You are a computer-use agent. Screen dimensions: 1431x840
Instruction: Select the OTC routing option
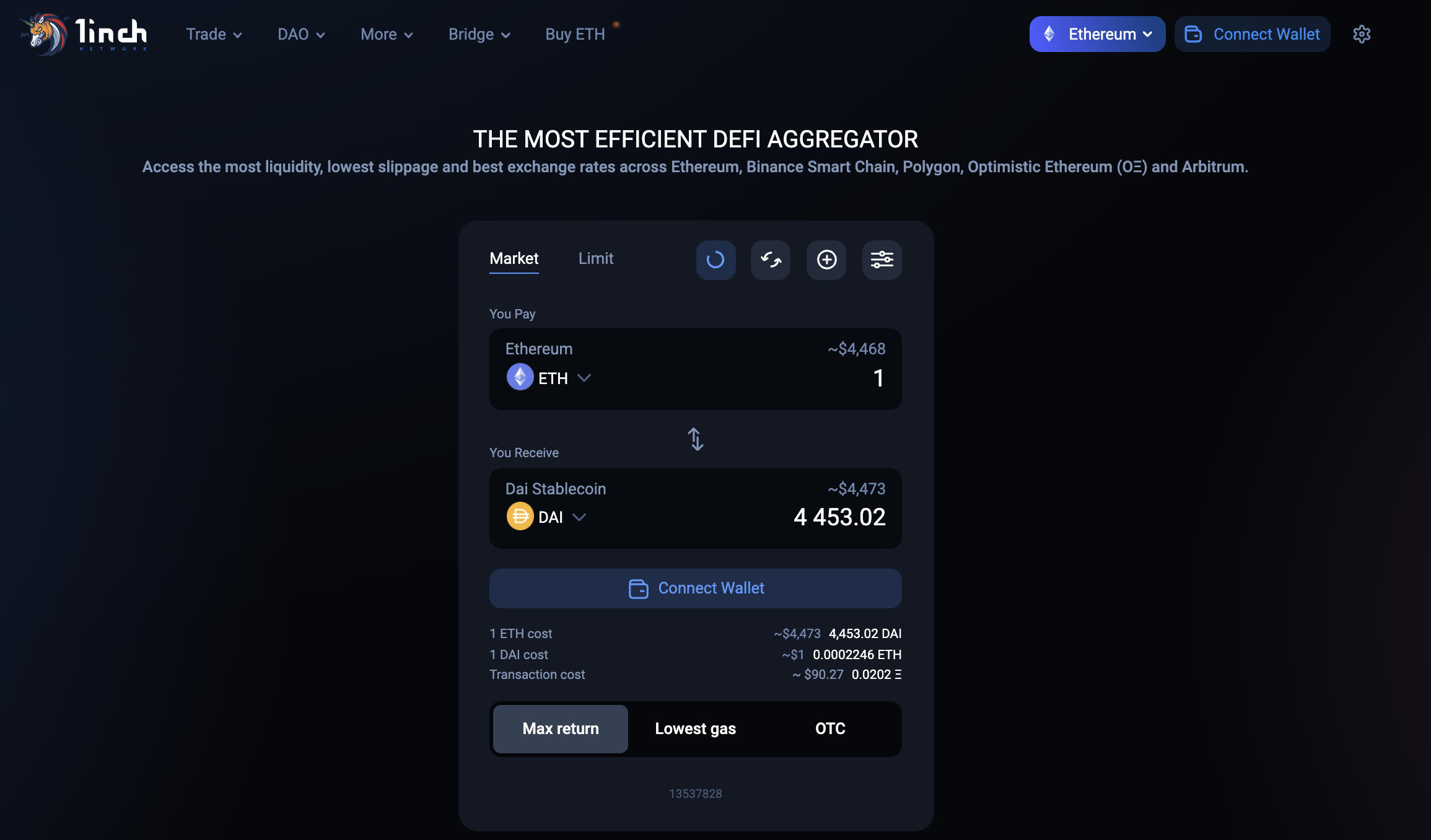coord(830,728)
